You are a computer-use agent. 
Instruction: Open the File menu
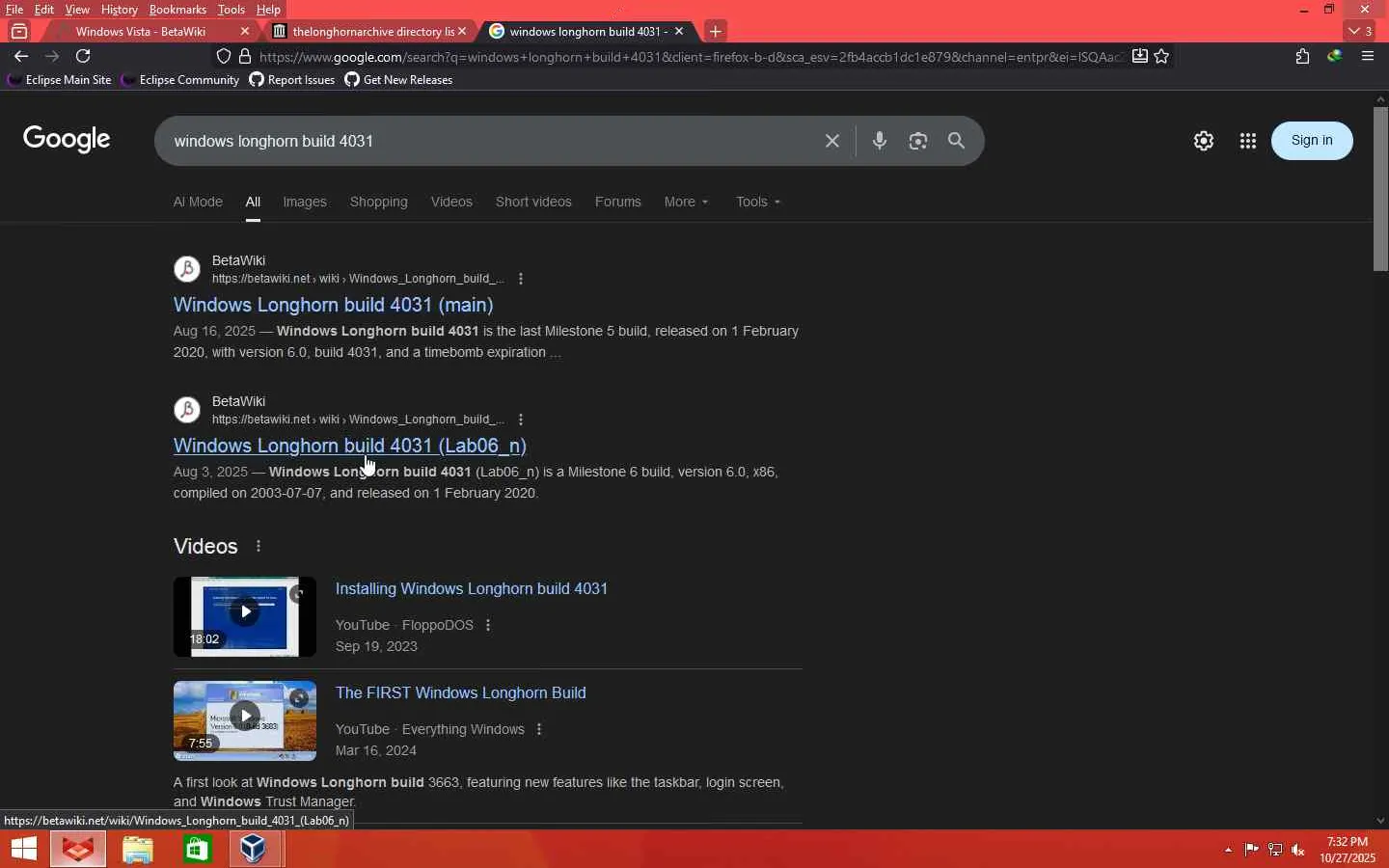(14, 10)
